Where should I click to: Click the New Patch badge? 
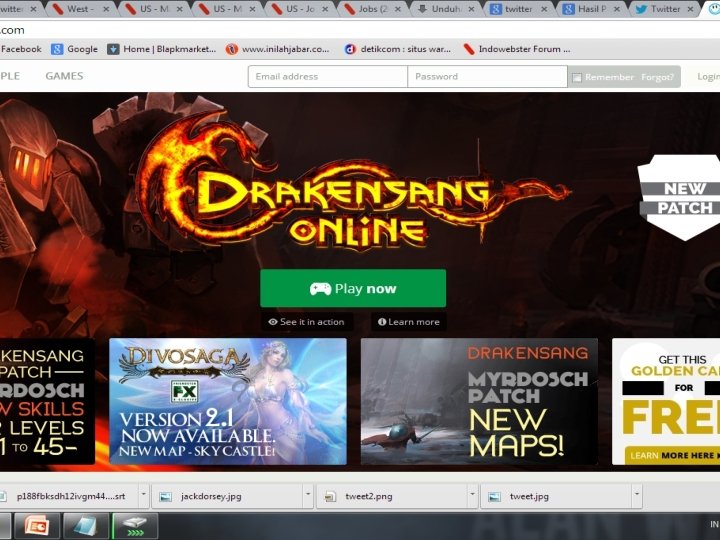680,197
